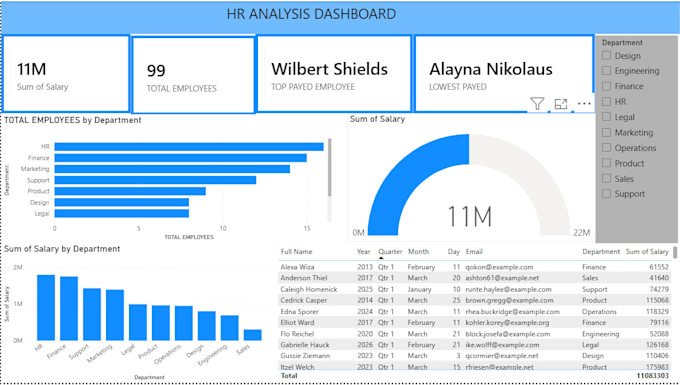This screenshot has width=680, height=385.
Task: Tick the Engineering department checkbox
Action: [606, 71]
